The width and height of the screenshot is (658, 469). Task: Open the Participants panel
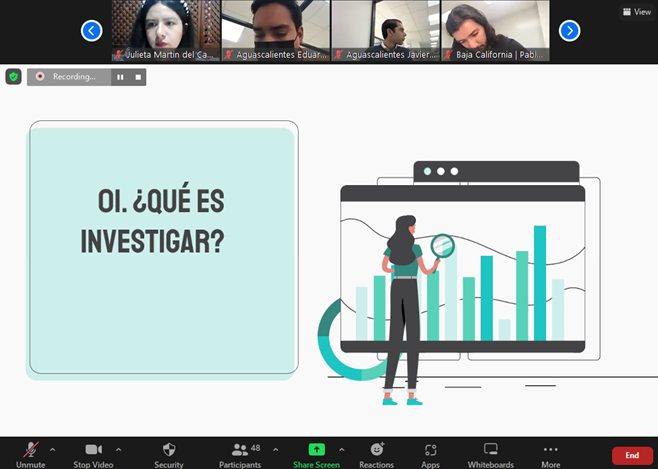[x=240, y=455]
